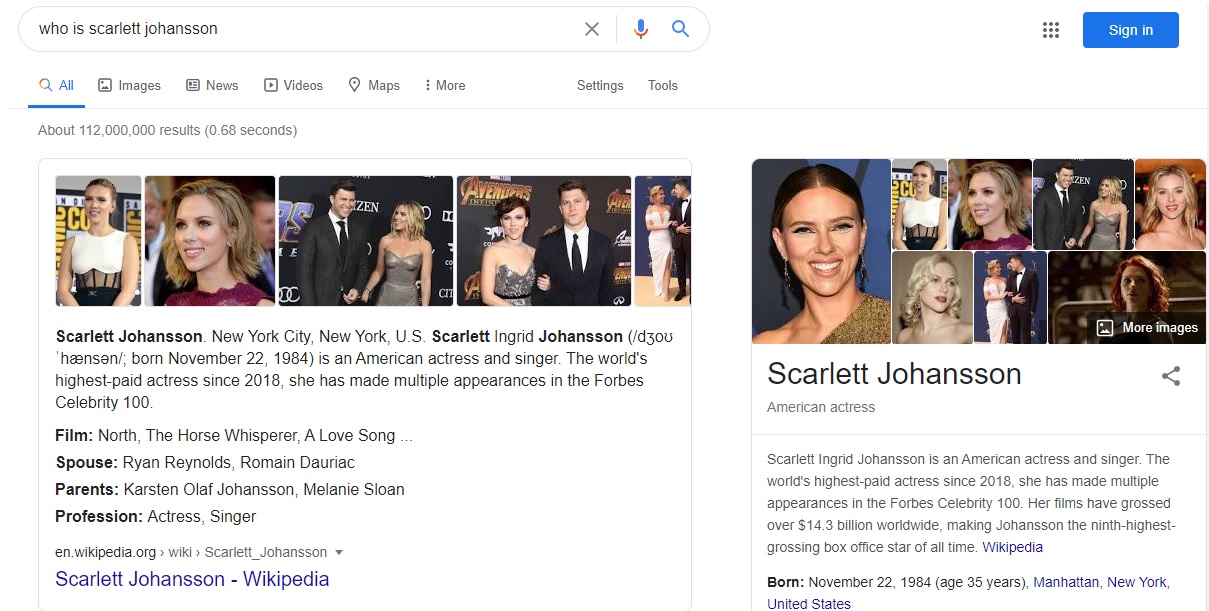Click the 'Spouse:' label in snippet
Screen dimensions: 1209x611
(x=87, y=462)
